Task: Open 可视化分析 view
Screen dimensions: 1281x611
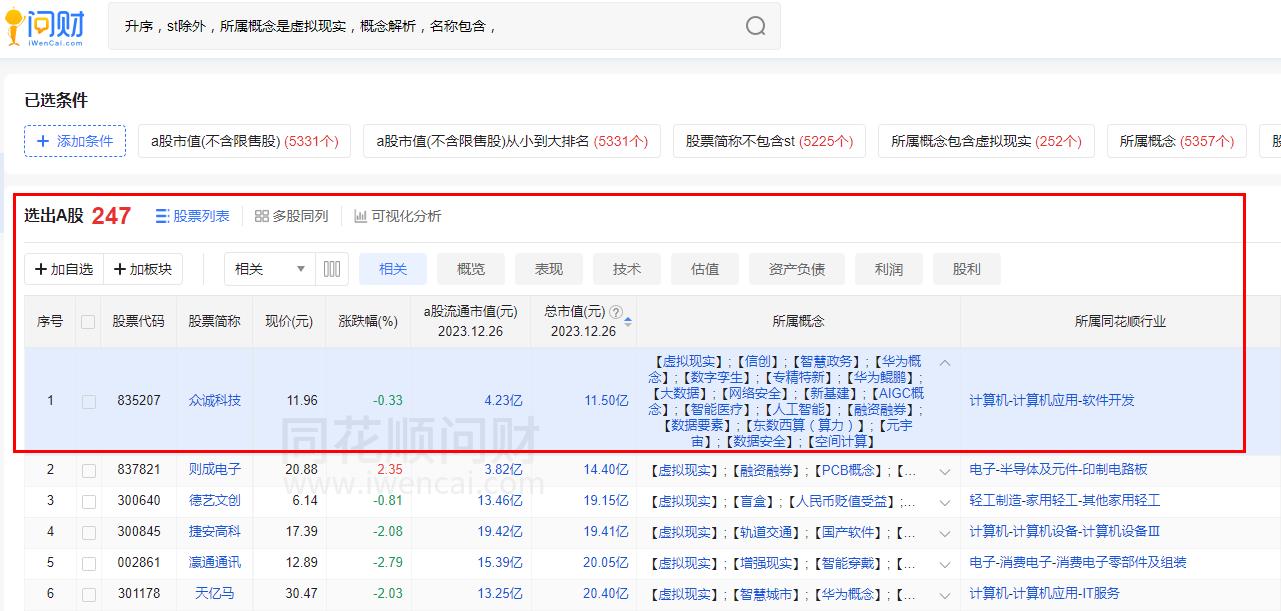Action: coord(397,216)
